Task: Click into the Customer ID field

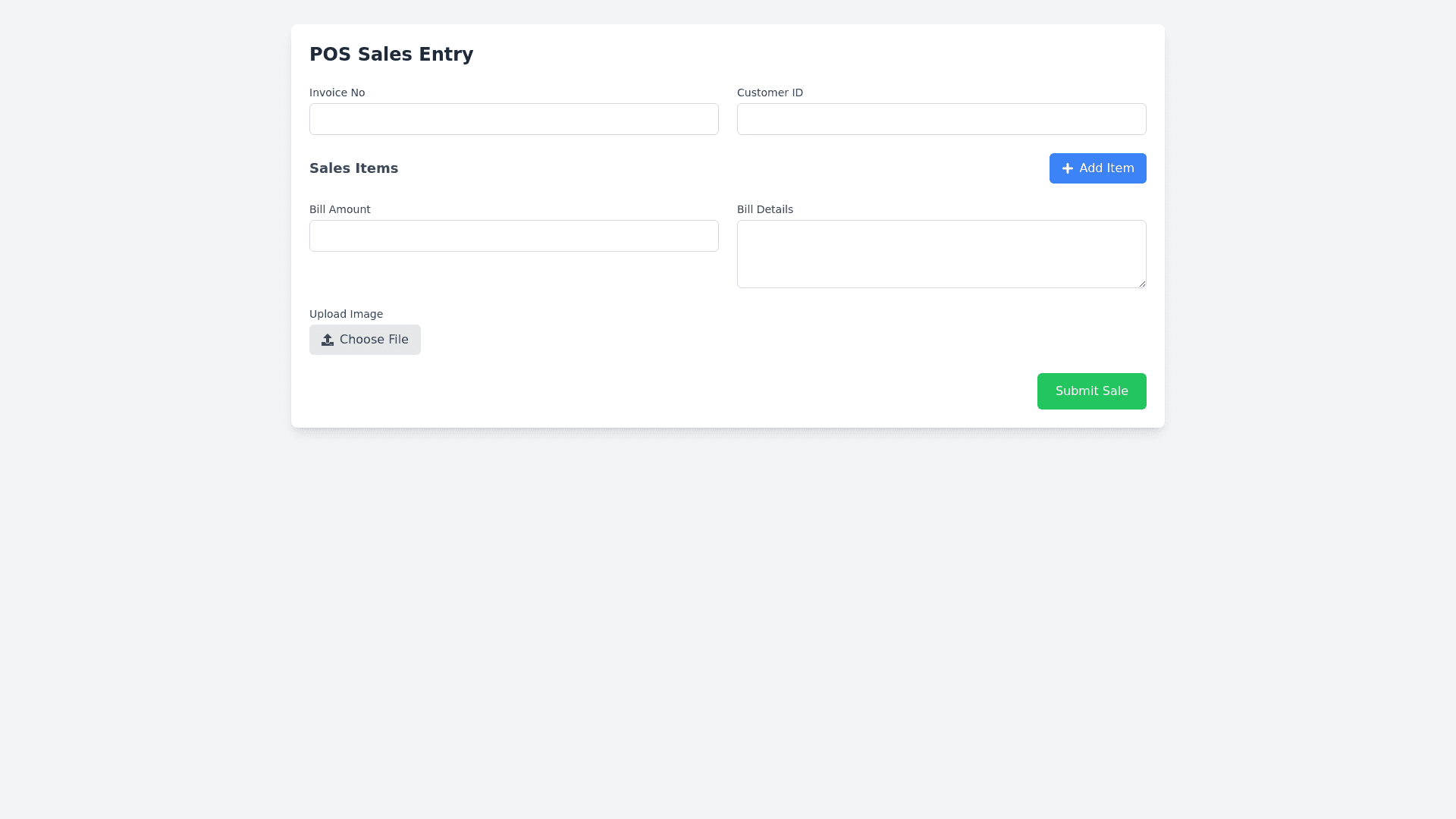Action: click(941, 119)
